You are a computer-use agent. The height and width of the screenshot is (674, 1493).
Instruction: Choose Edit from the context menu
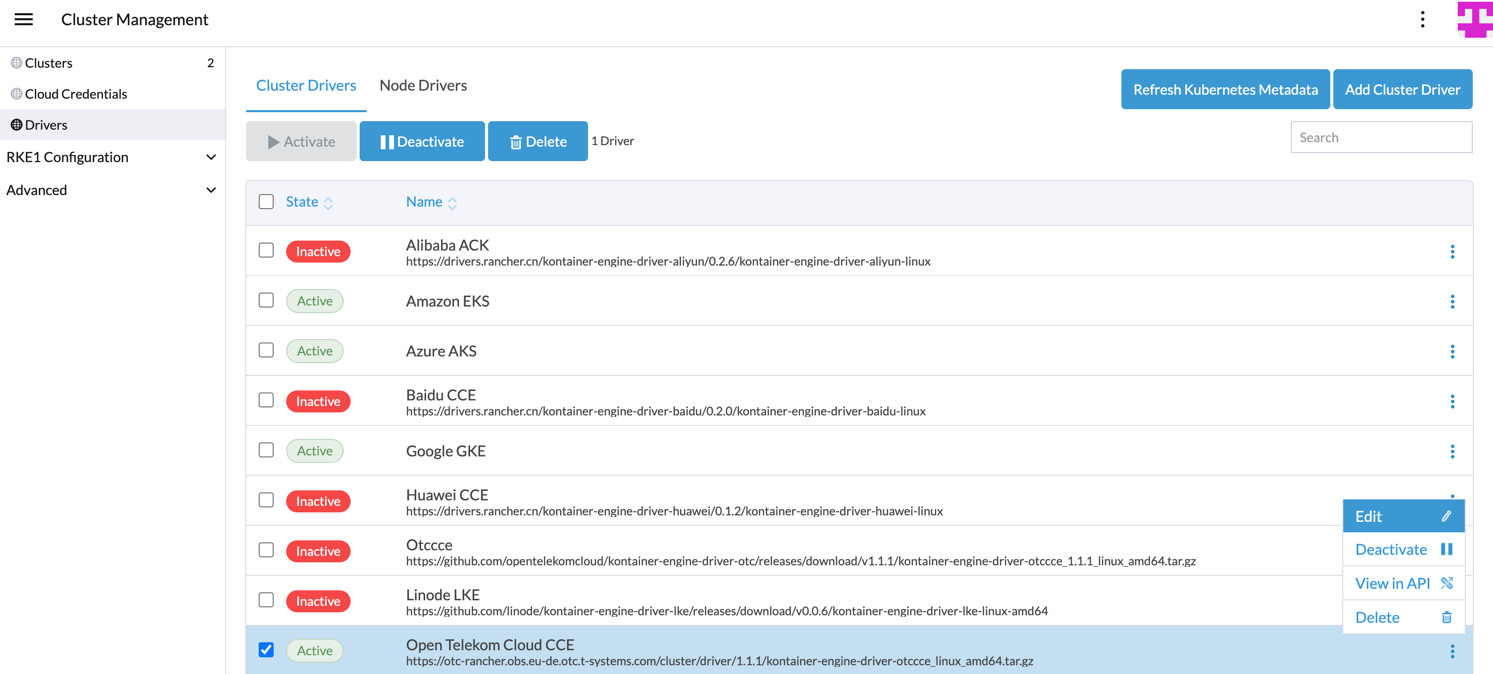click(1403, 516)
